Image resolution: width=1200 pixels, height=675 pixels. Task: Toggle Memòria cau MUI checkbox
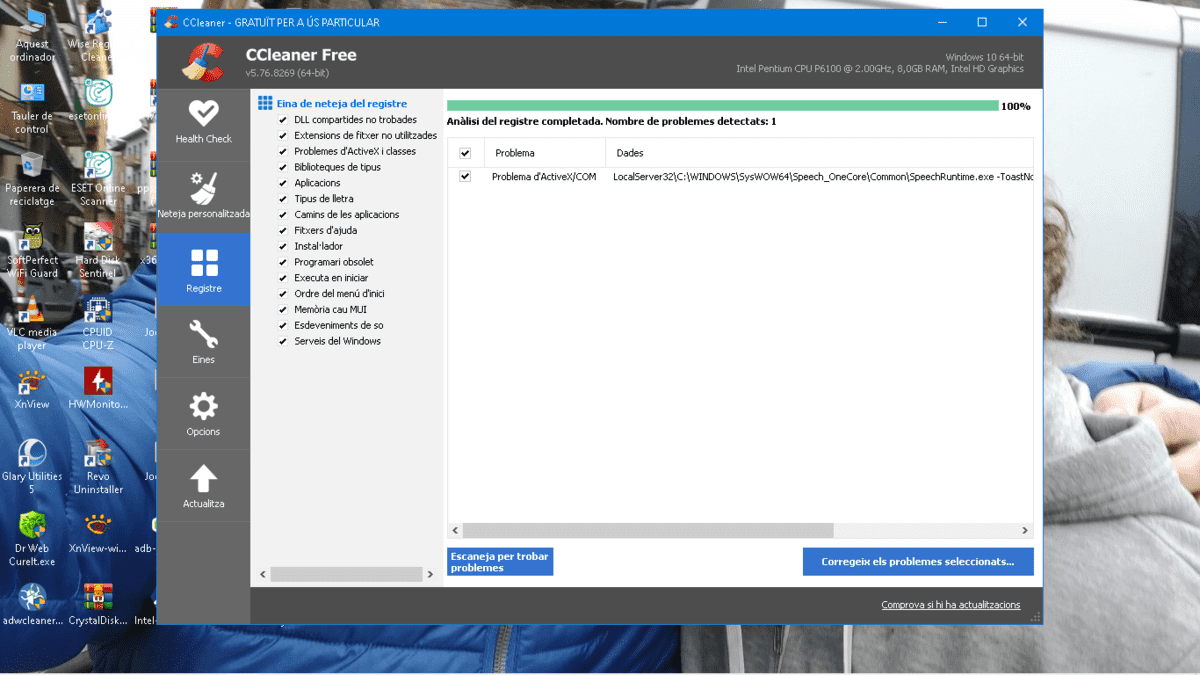(x=283, y=310)
